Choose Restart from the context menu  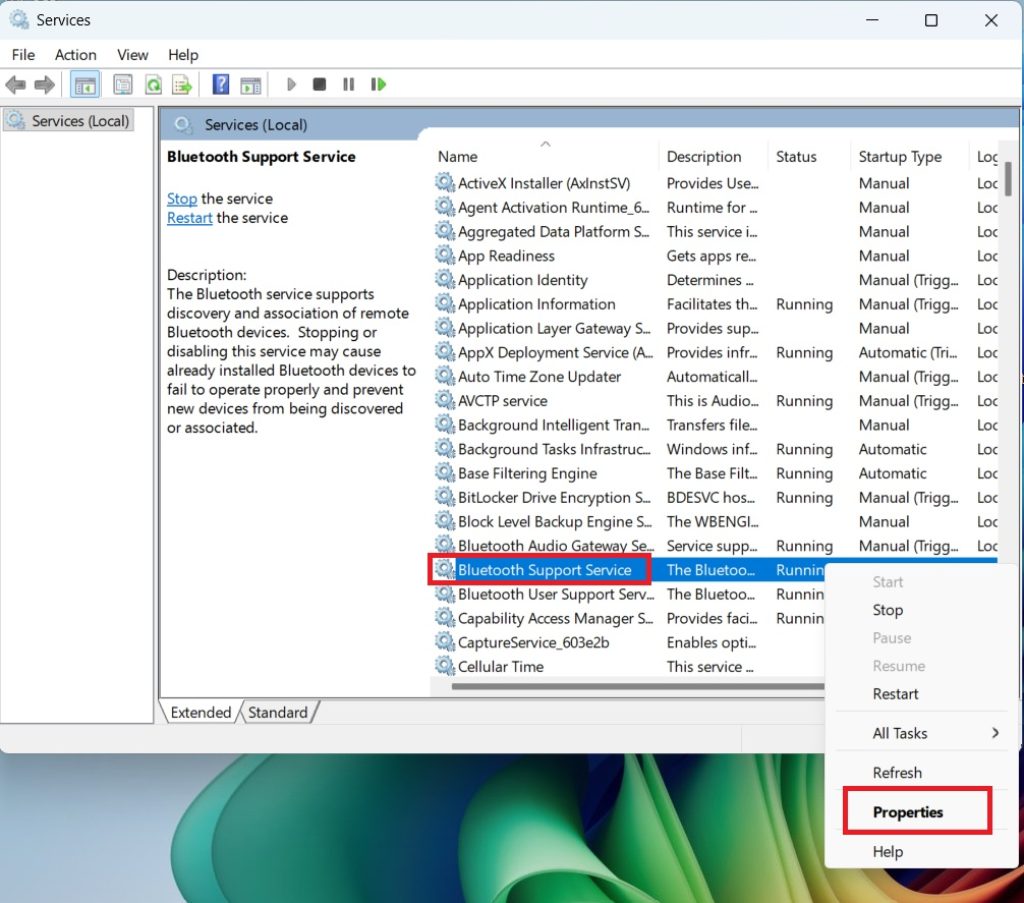(921, 693)
